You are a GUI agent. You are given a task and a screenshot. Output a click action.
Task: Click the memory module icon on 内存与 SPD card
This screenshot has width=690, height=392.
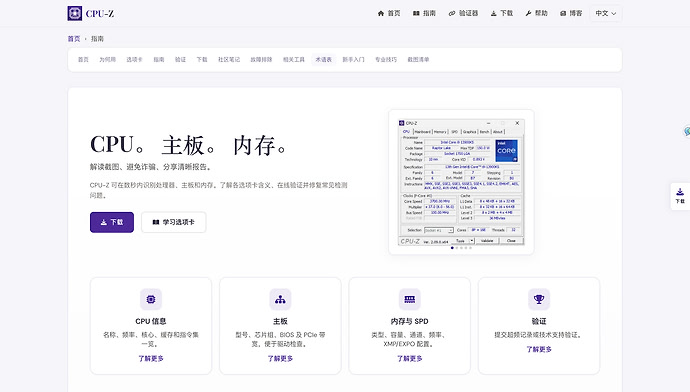[x=410, y=299]
